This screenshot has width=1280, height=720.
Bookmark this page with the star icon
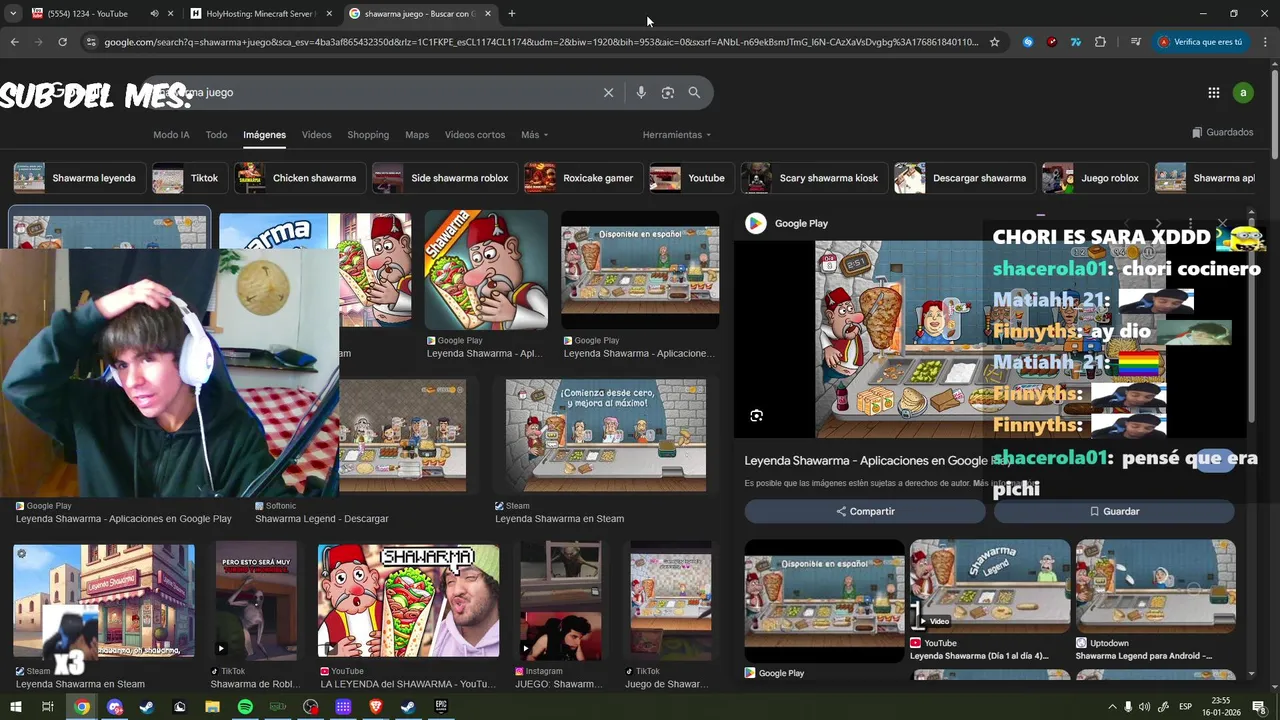(994, 42)
